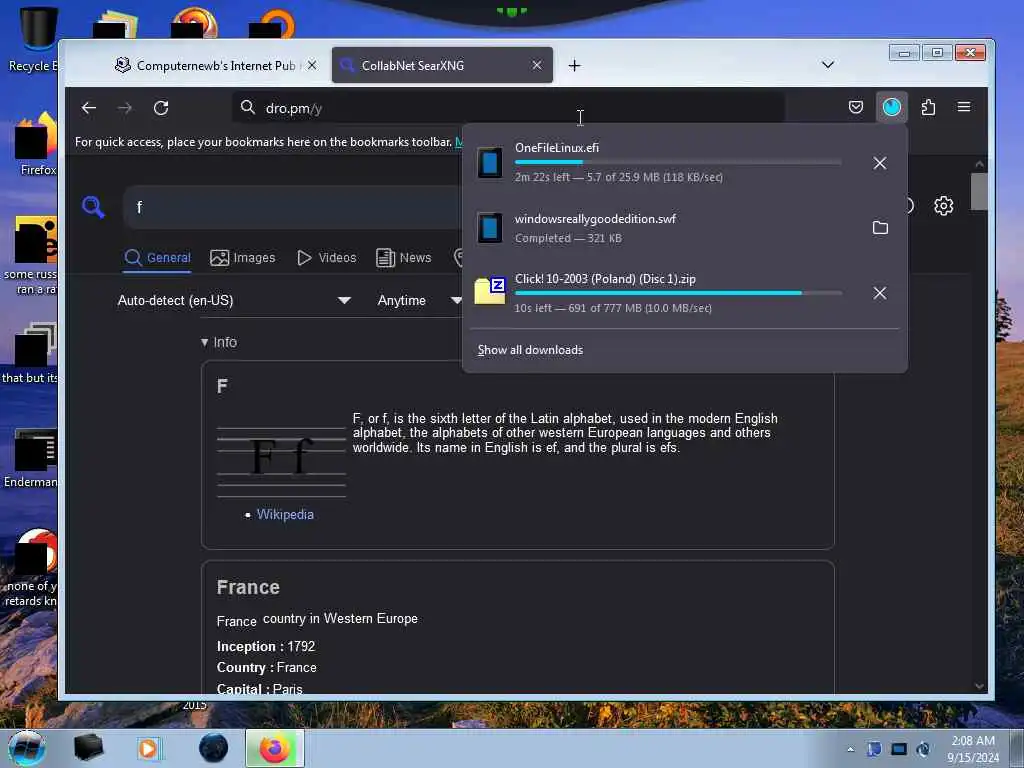Open a new browser tab

pyautogui.click(x=574, y=65)
